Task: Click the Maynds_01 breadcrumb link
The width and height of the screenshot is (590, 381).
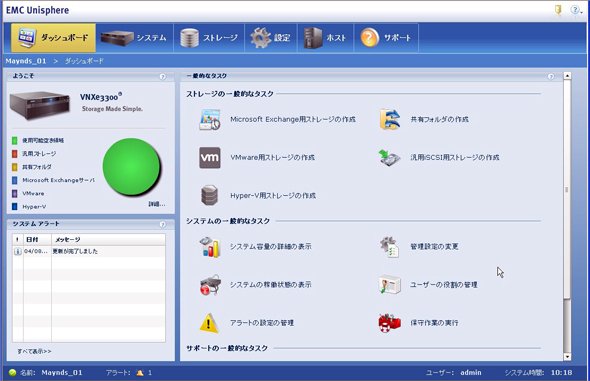Action: (26, 61)
